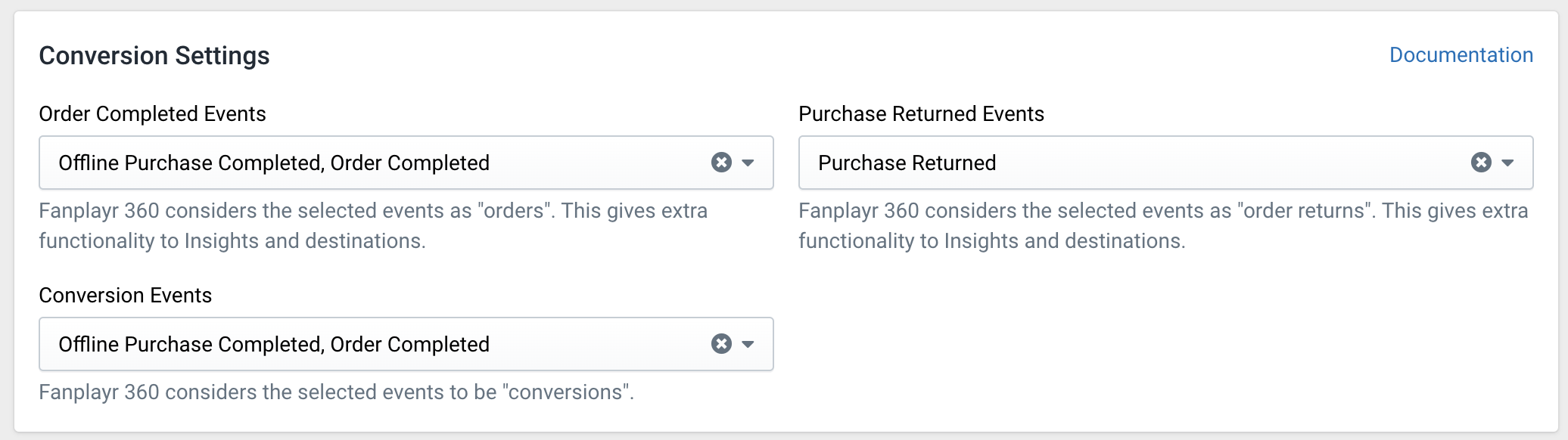Click the selected value text in Order Completed Events
This screenshot has width=1568, height=440.
[274, 163]
